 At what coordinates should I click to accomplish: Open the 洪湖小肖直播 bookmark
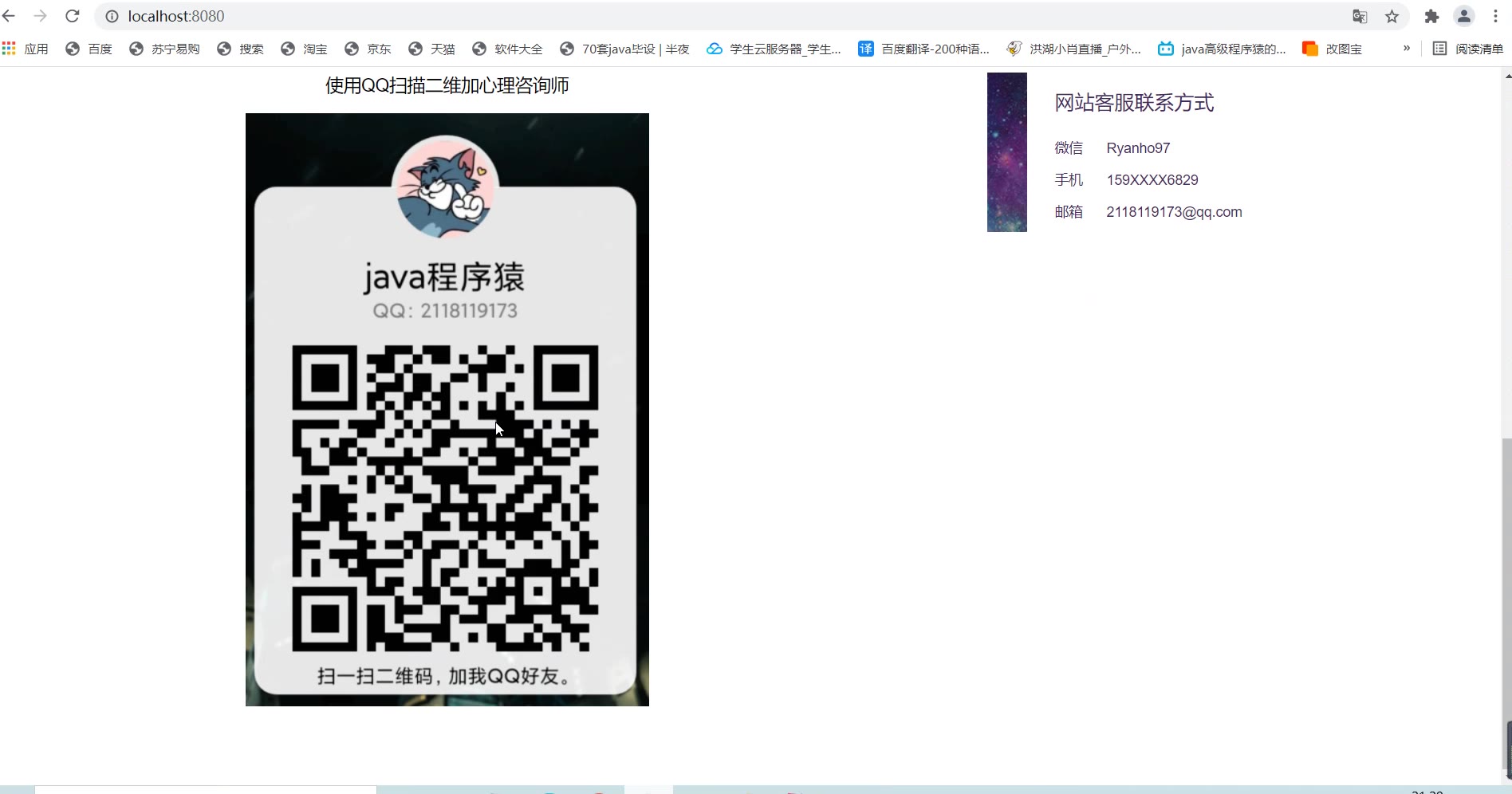(1073, 49)
